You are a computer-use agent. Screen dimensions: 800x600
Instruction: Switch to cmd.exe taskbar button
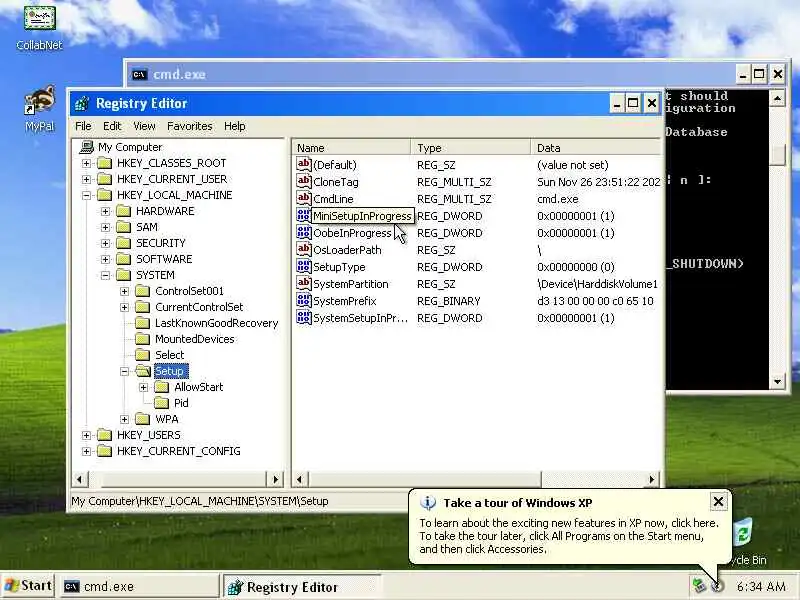(140, 586)
